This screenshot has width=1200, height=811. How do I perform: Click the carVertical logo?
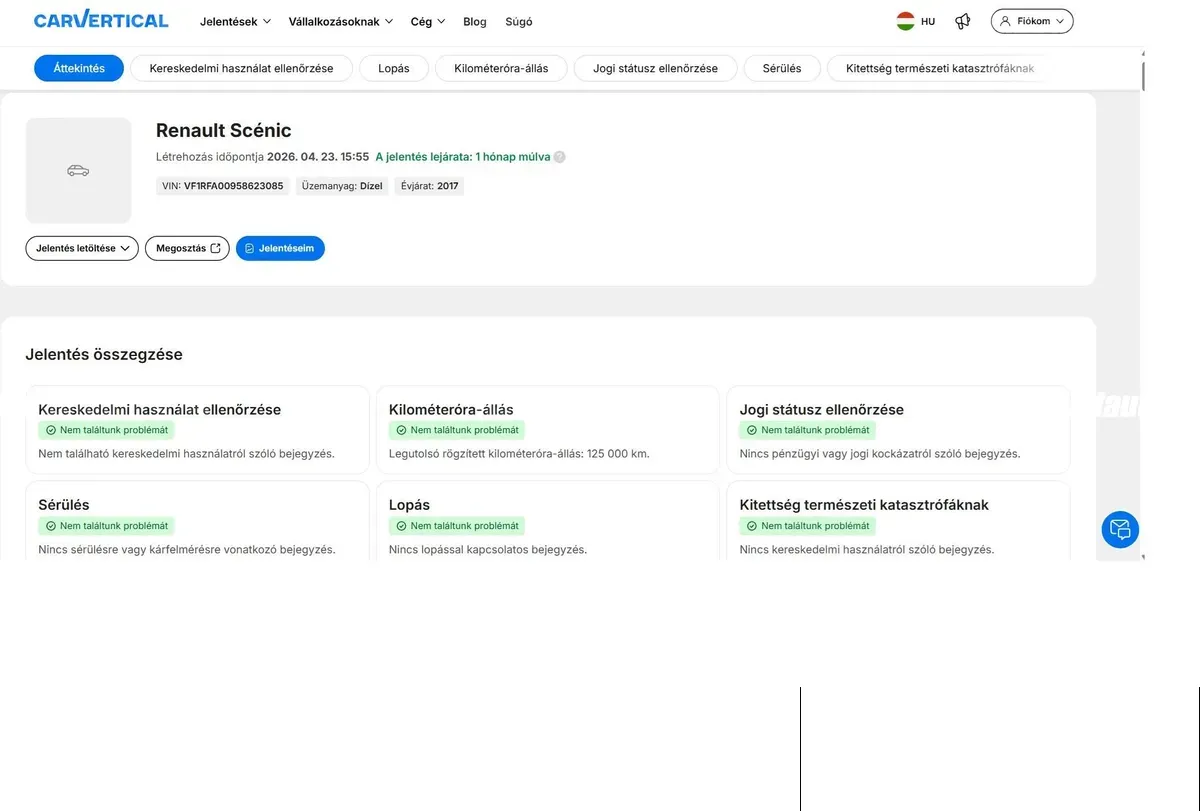click(101, 20)
